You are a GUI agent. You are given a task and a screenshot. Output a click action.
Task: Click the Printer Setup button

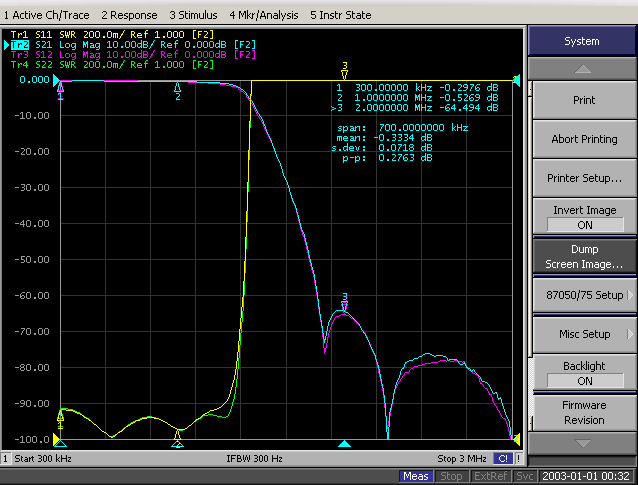584,178
